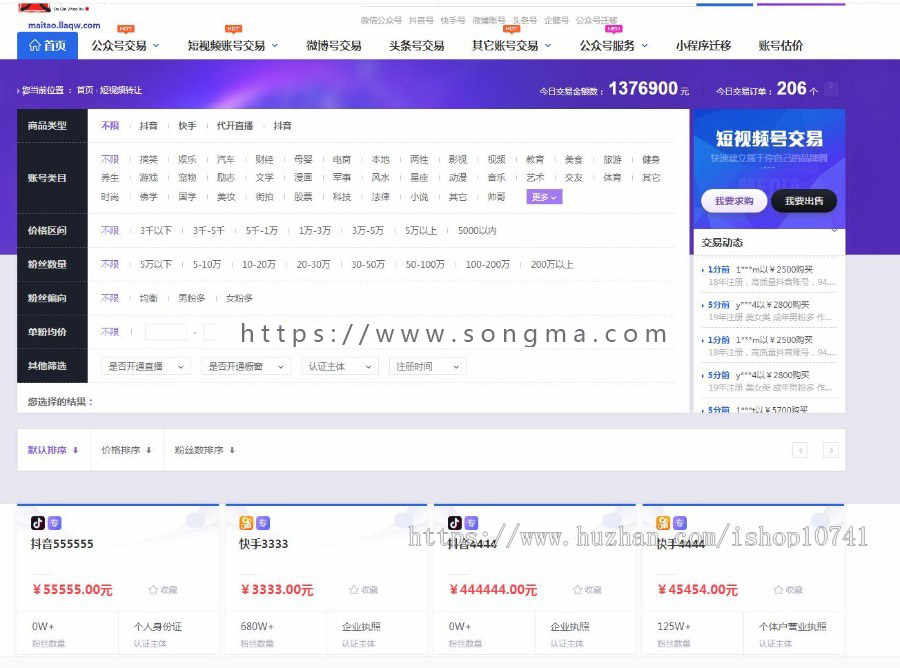
Task: Sort listings by 价格排序
Action: tap(126, 450)
